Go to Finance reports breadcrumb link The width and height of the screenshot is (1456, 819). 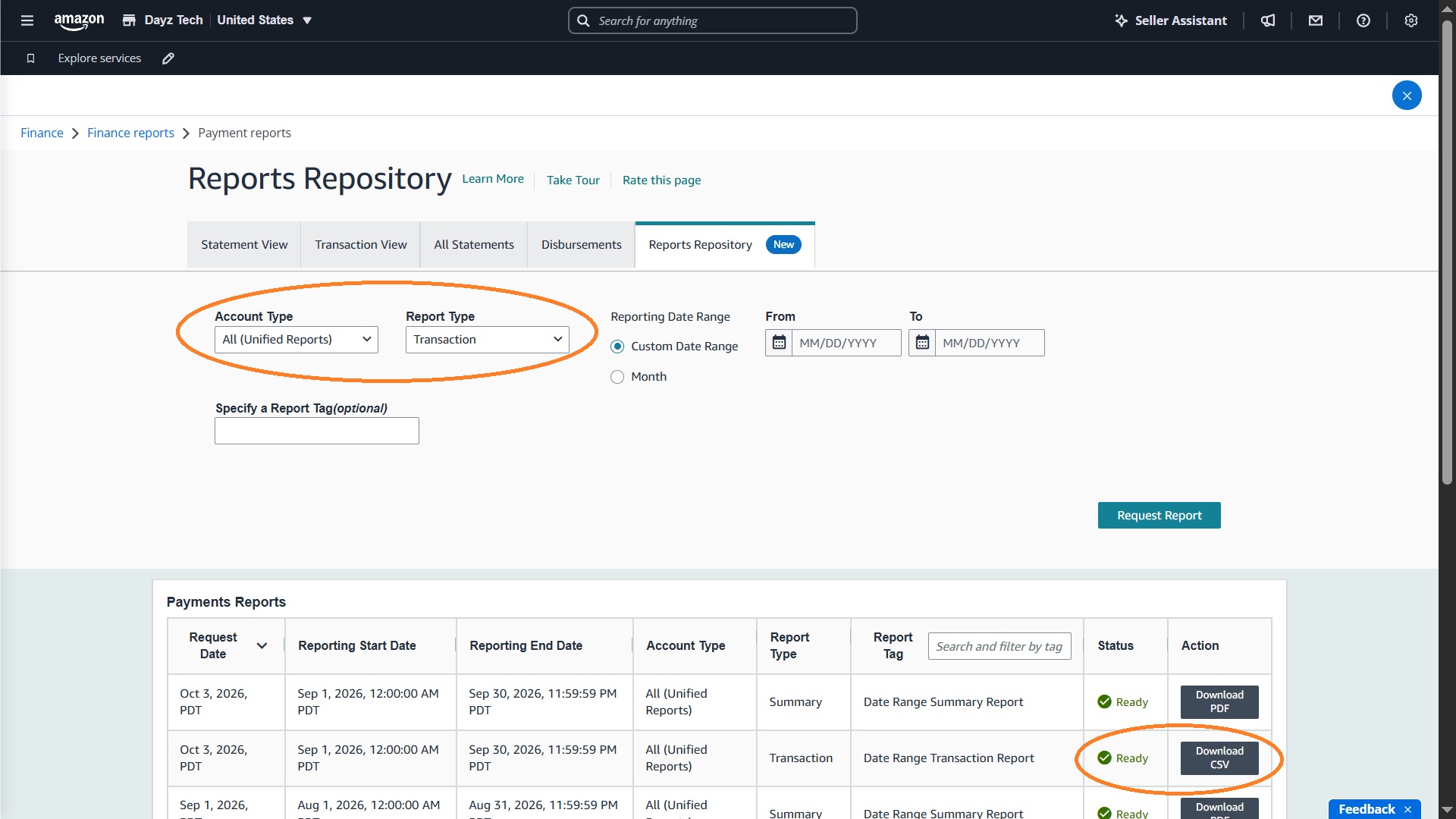pos(130,133)
